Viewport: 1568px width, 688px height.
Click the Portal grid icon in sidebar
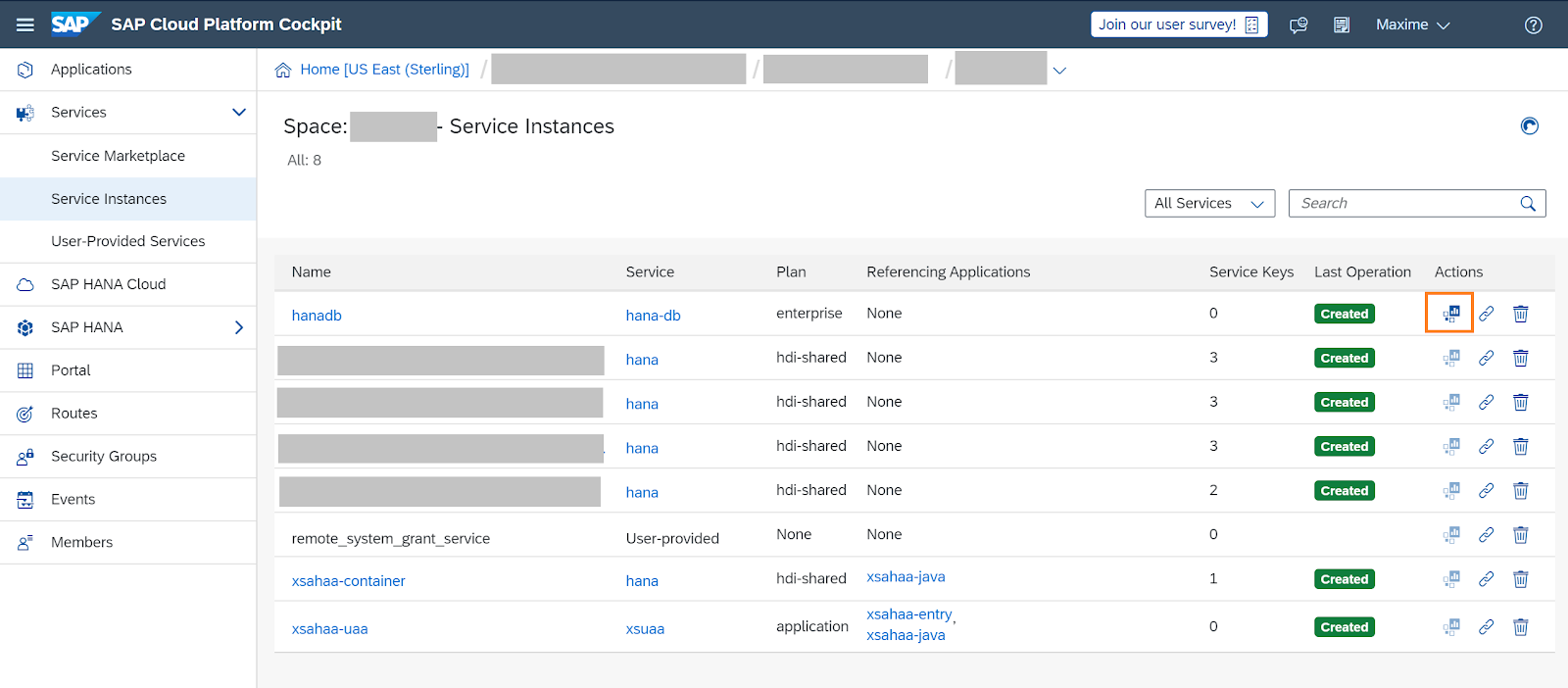(x=25, y=370)
